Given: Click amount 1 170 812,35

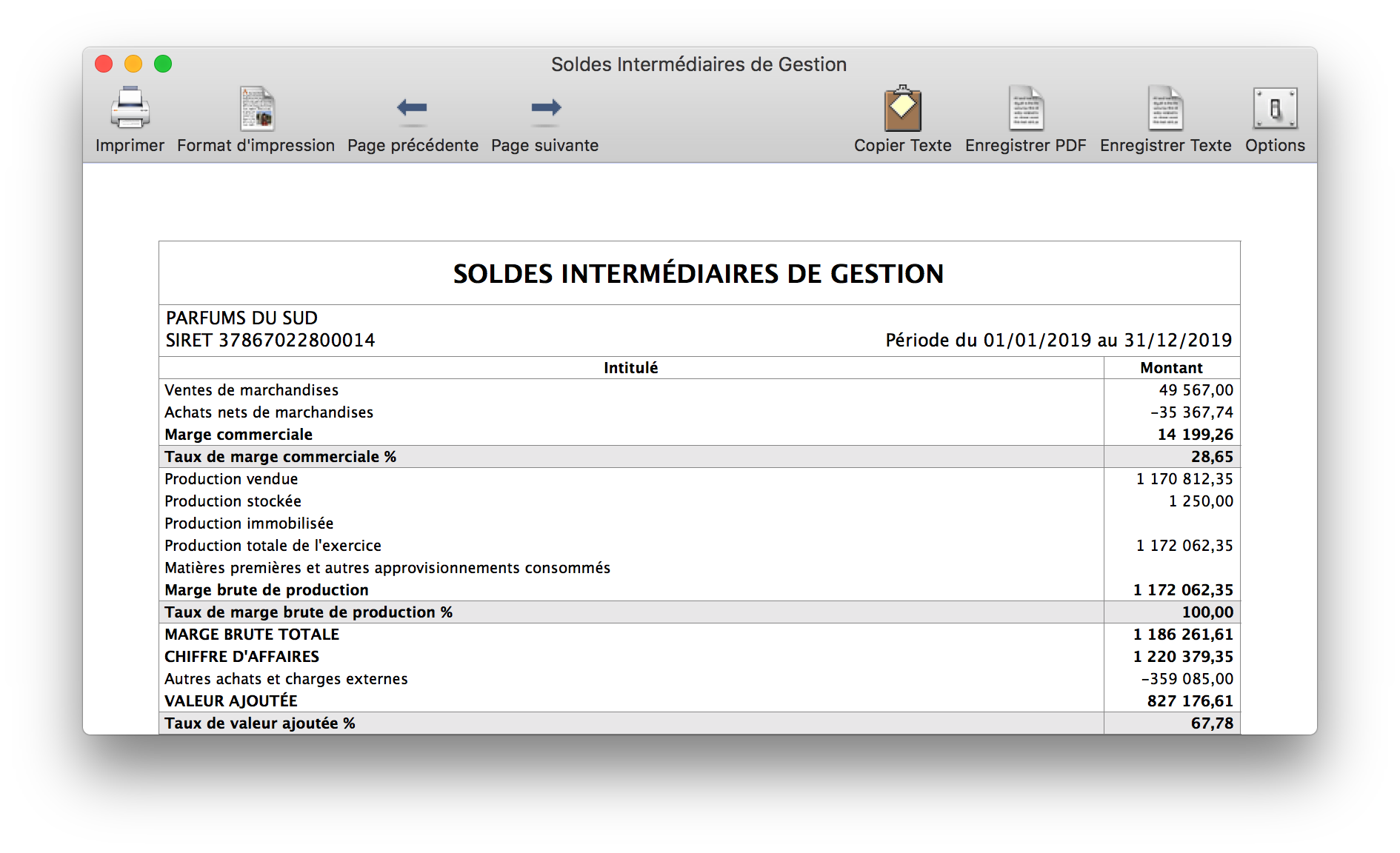Looking at the screenshot, I should 1185,479.
